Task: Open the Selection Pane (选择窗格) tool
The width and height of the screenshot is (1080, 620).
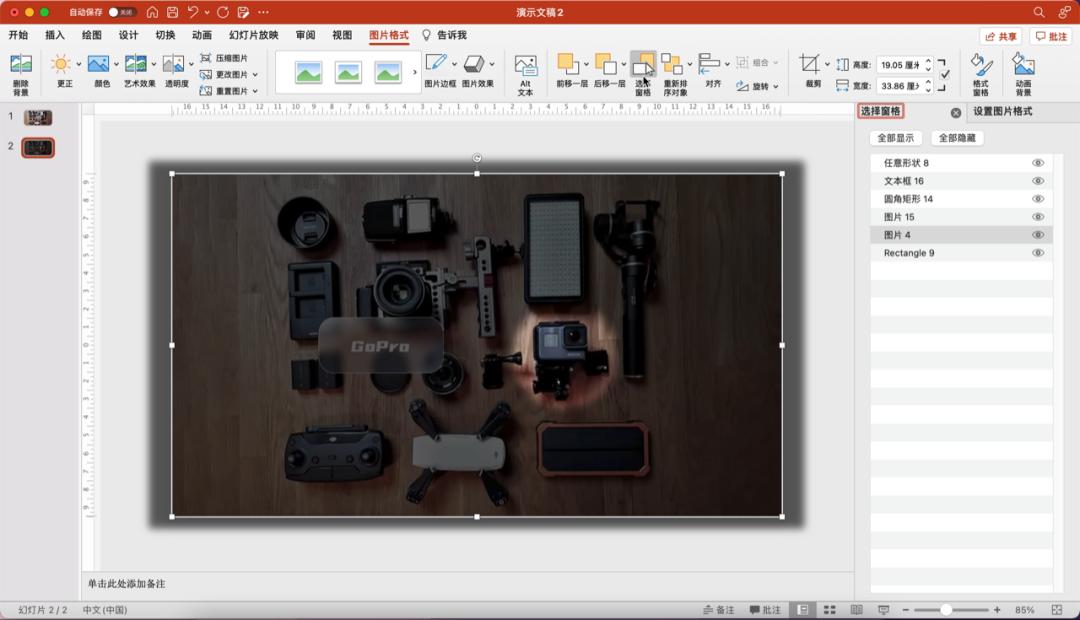Action: pos(643,66)
